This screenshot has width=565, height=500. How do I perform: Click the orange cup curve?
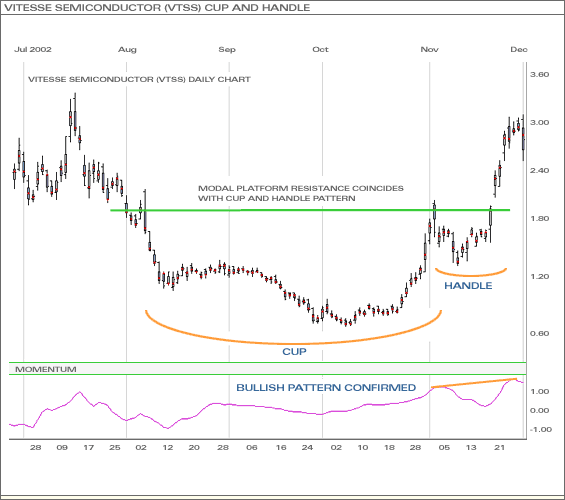(x=294, y=343)
